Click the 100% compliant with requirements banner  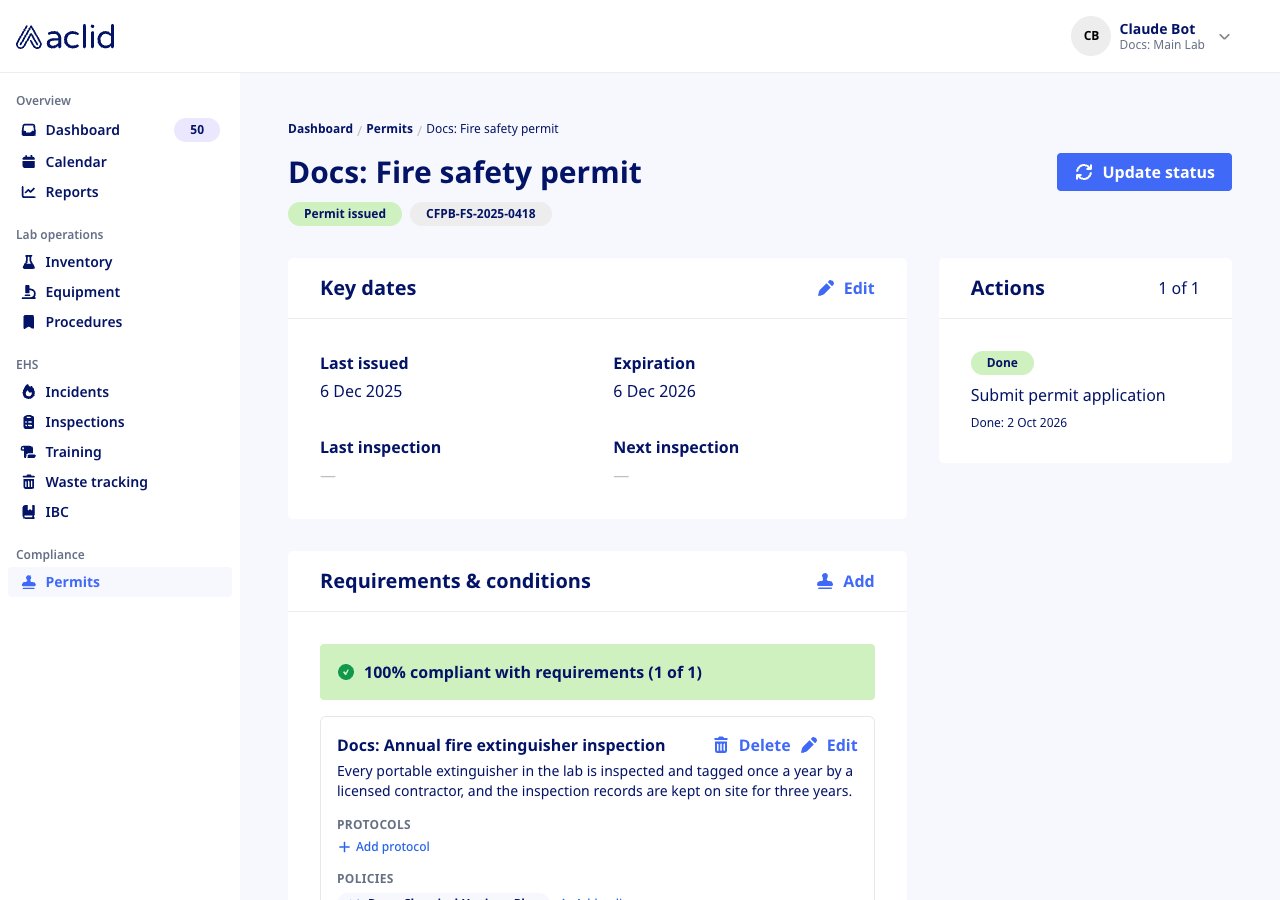tap(597, 672)
